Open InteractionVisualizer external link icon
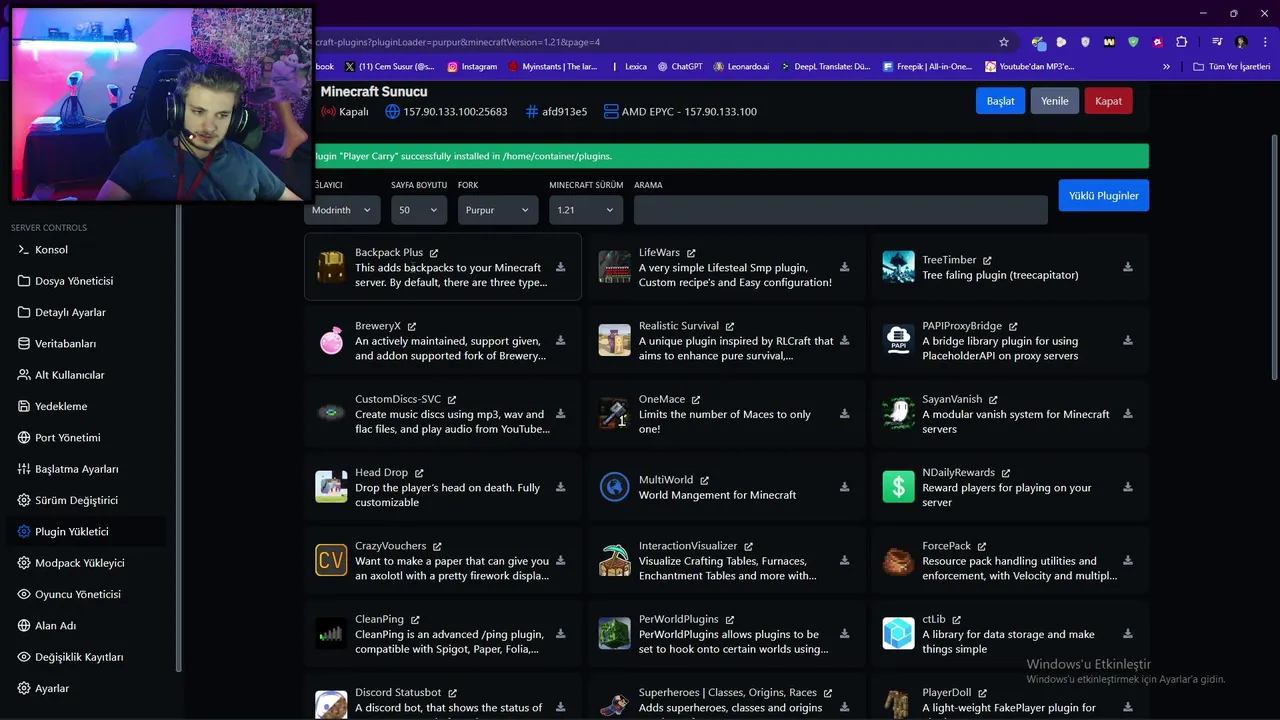The image size is (1280, 720). (x=748, y=546)
